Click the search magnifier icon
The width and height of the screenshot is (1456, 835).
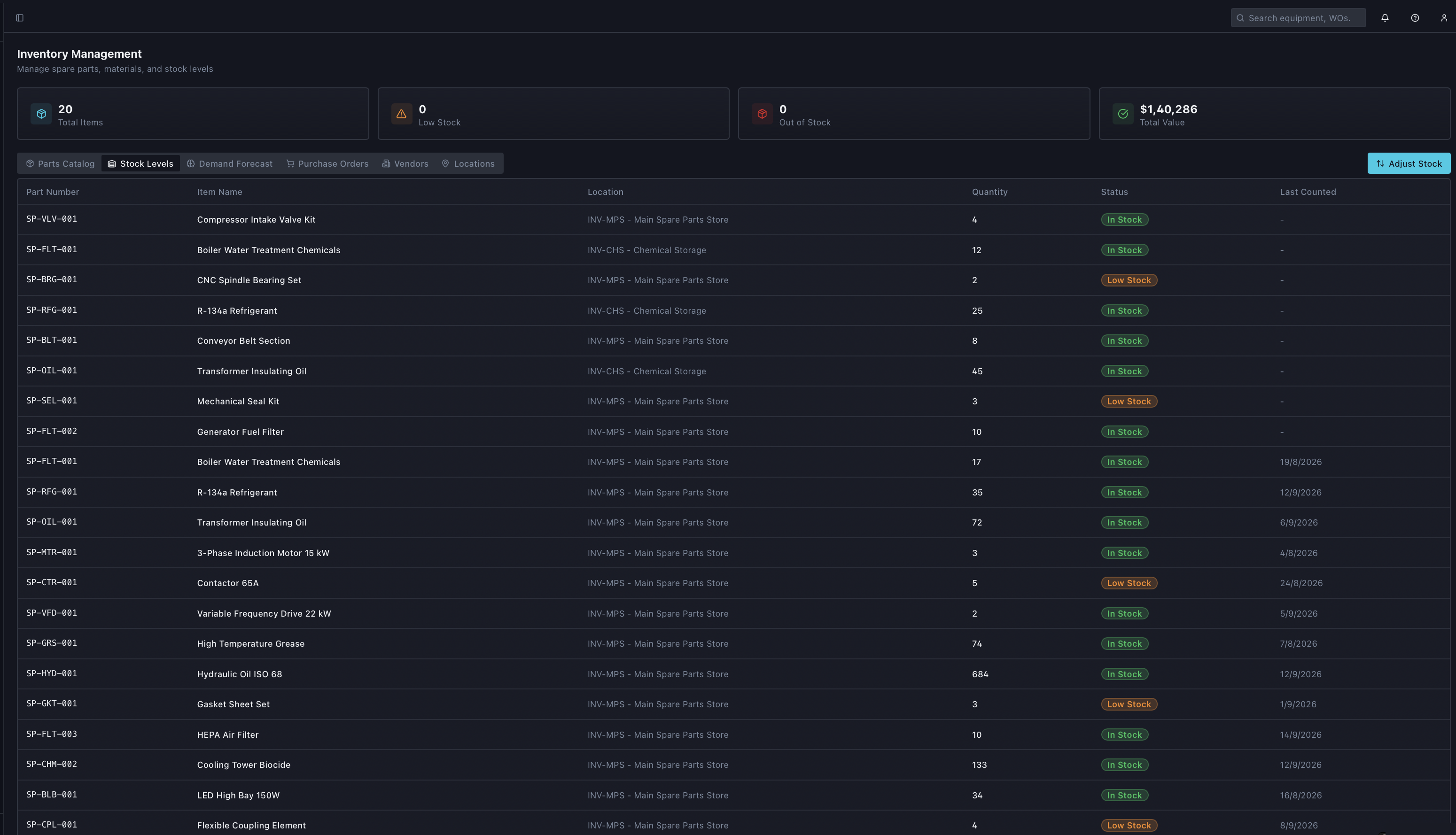[x=1240, y=18]
